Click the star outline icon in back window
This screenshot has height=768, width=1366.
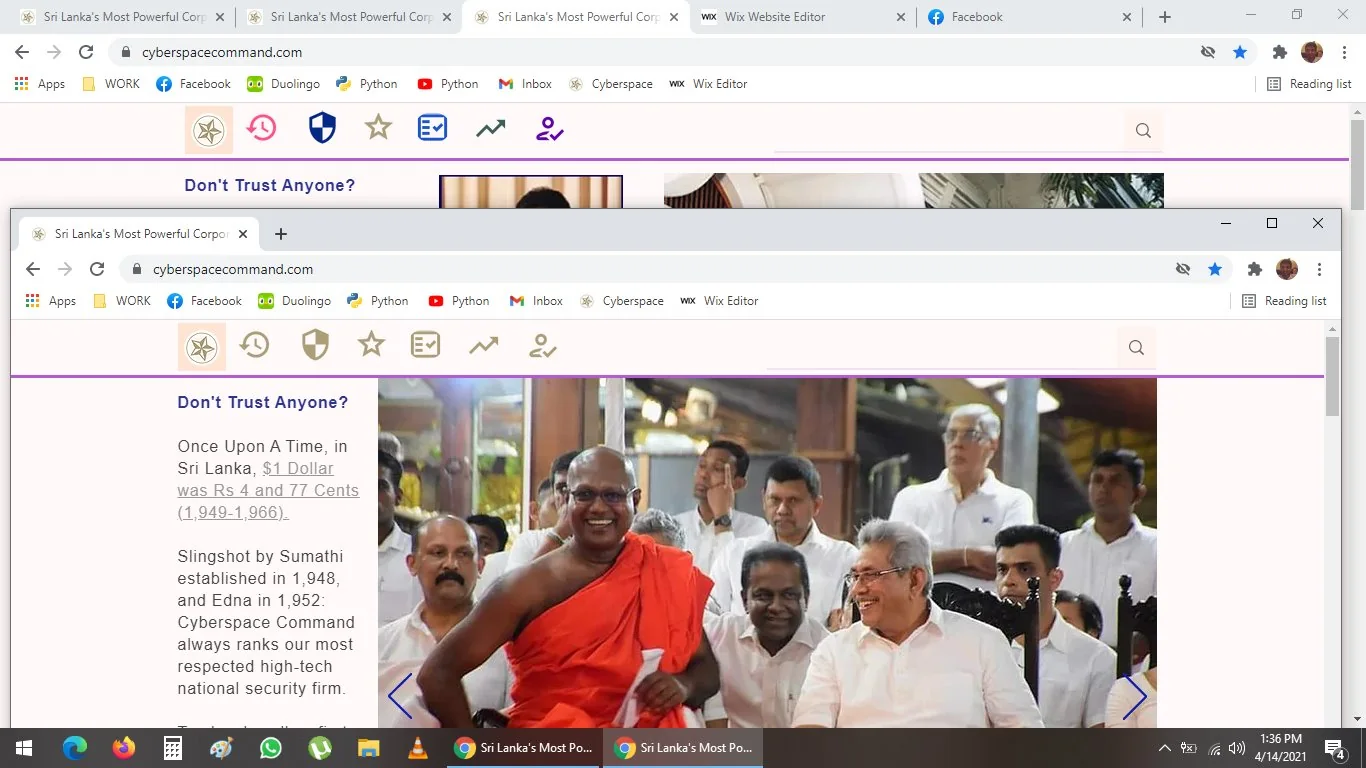coord(378,128)
